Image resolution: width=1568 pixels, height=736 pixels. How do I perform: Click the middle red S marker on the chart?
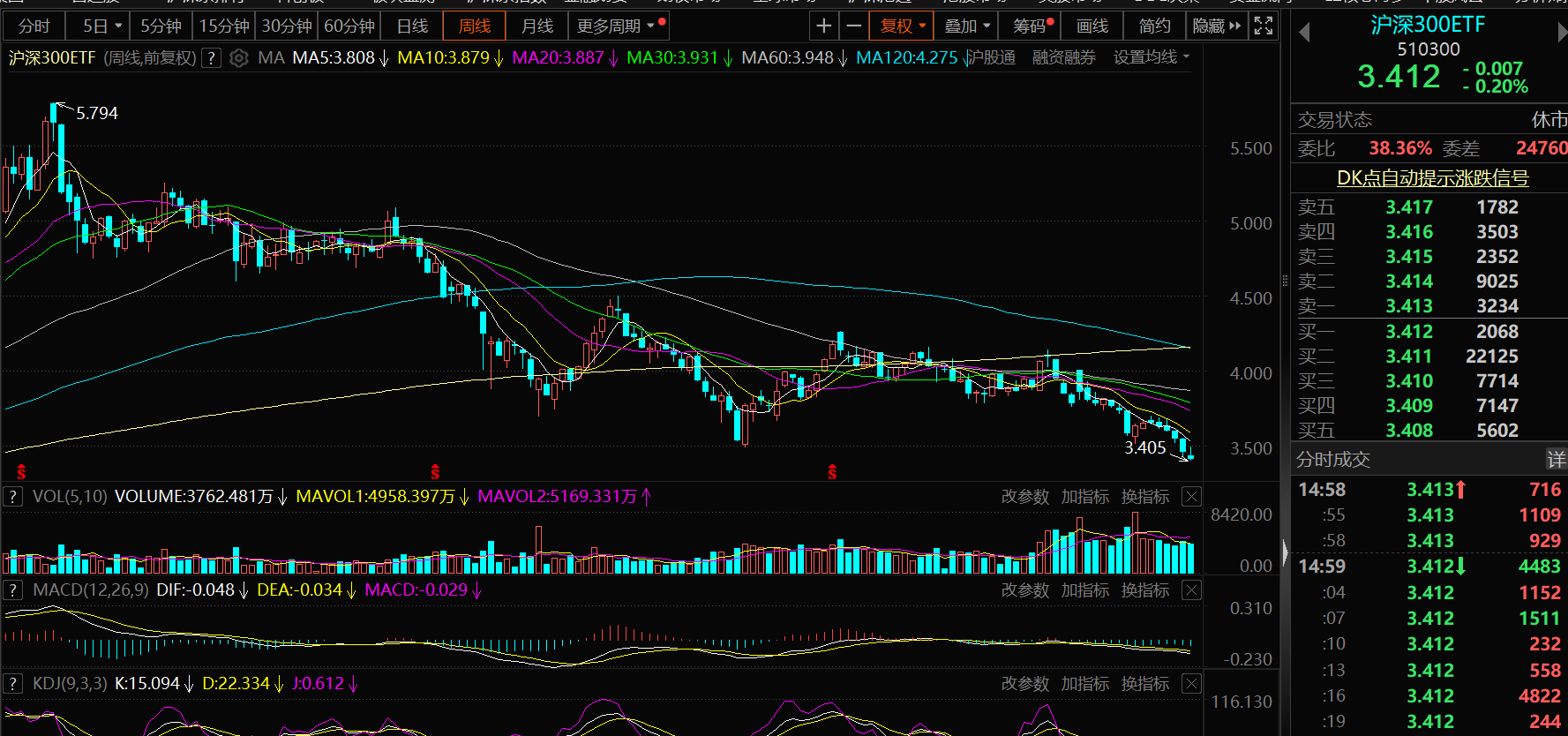[435, 473]
